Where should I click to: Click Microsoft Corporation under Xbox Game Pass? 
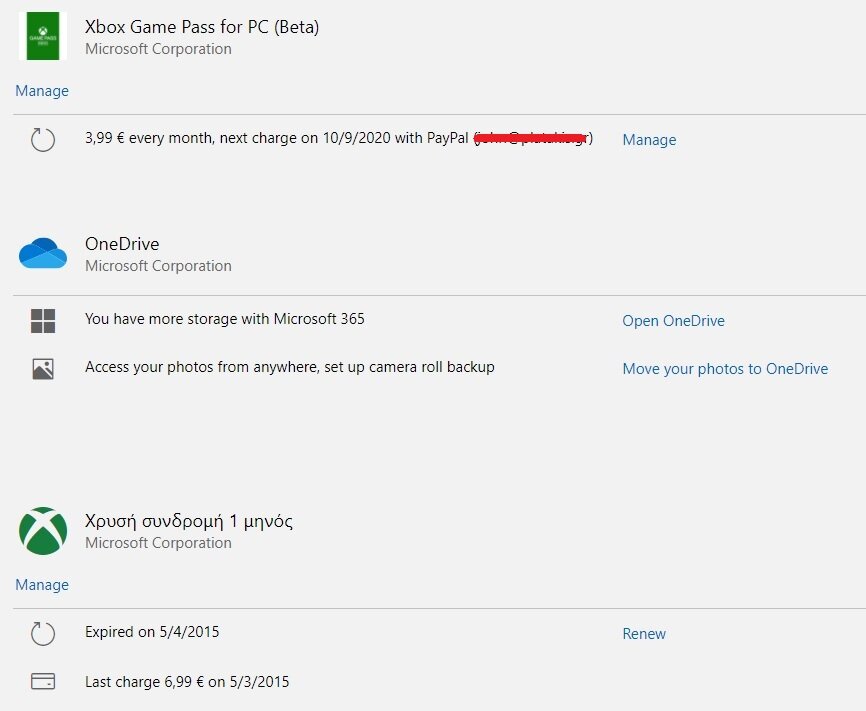pos(159,49)
